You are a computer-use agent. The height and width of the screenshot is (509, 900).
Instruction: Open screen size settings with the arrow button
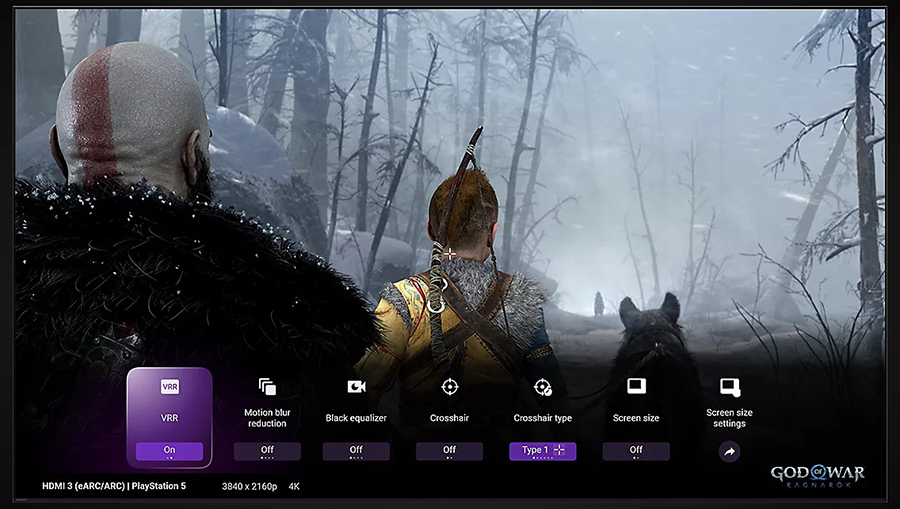coord(730,452)
